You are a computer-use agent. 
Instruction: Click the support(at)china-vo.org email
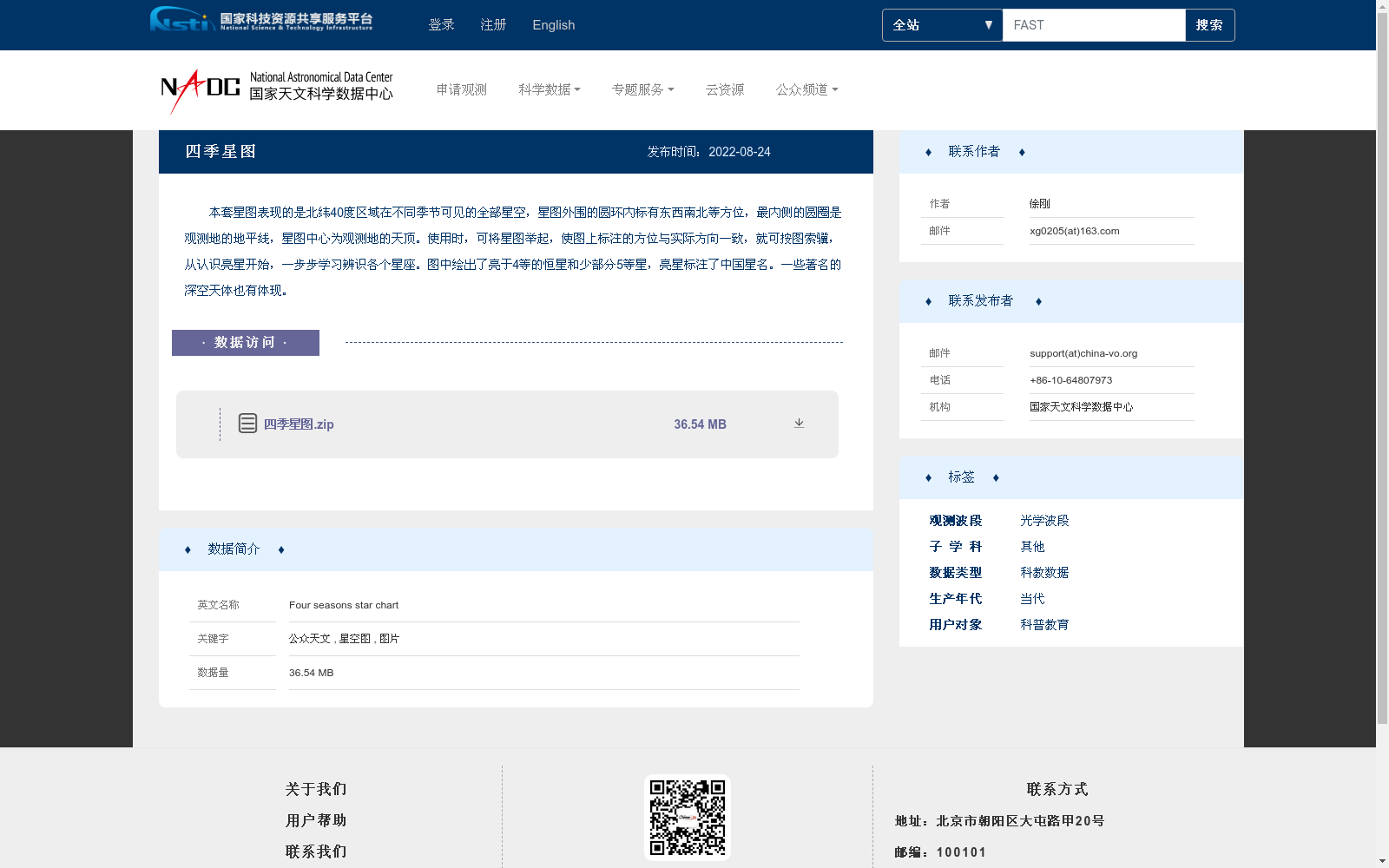coord(1083,353)
